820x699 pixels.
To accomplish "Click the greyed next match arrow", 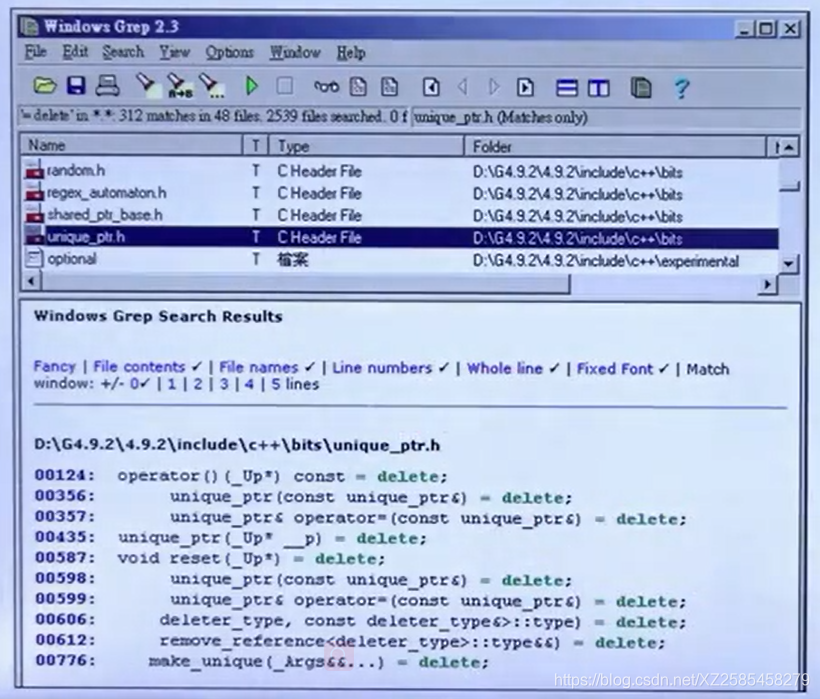I will 494,87.
